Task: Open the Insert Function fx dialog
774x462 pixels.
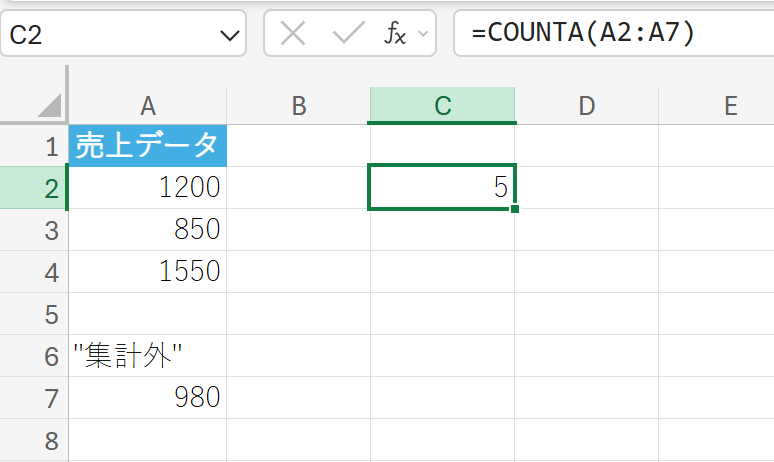Action: (x=395, y=34)
